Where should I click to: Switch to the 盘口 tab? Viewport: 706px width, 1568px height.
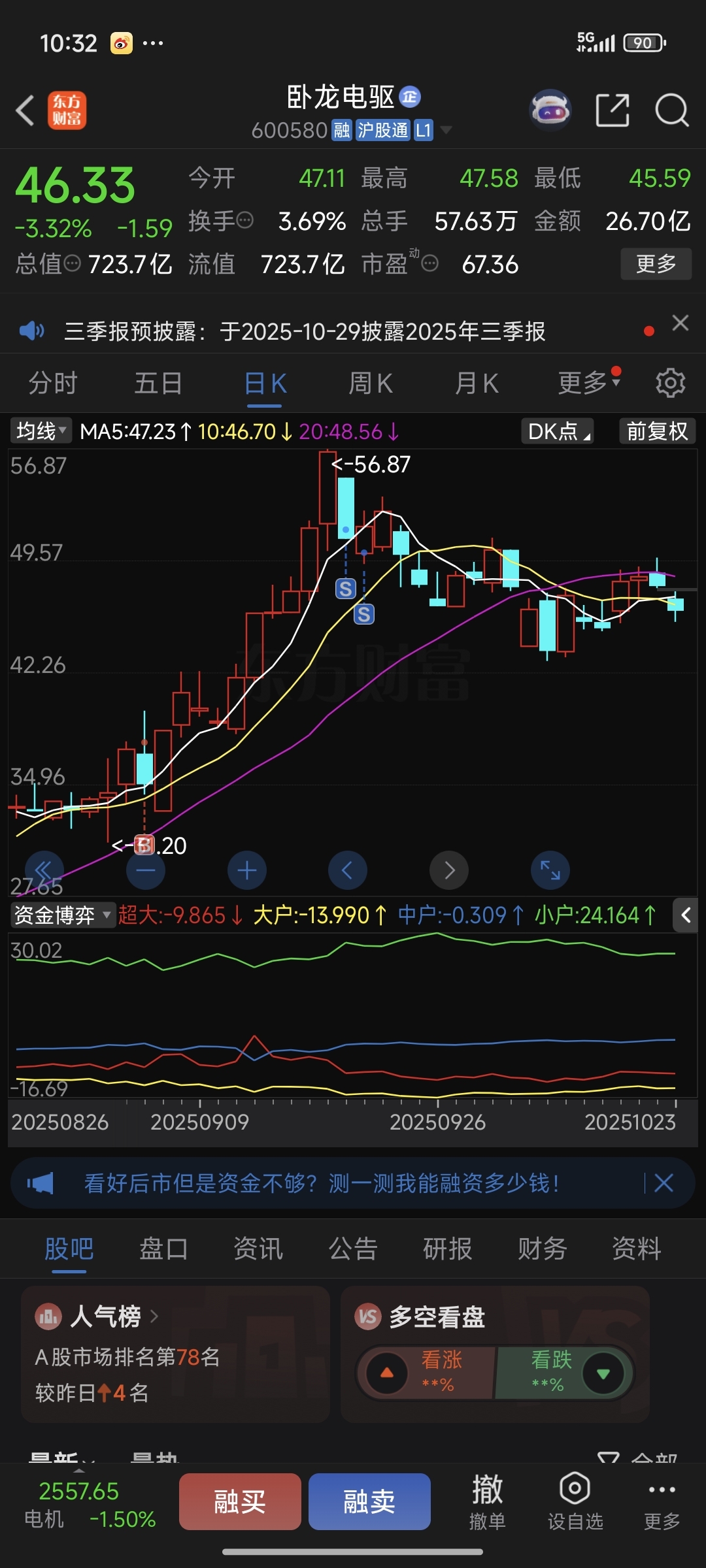(163, 1249)
